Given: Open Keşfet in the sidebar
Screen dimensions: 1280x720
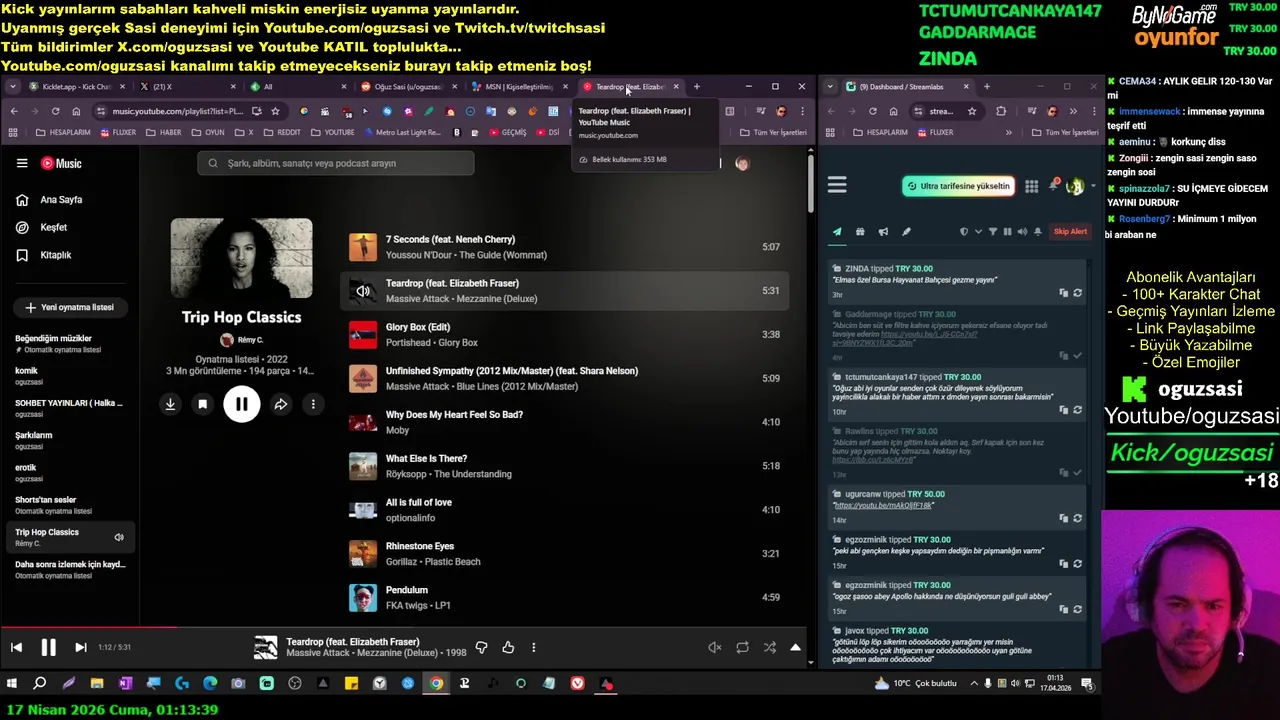Looking at the screenshot, I should [x=70, y=227].
